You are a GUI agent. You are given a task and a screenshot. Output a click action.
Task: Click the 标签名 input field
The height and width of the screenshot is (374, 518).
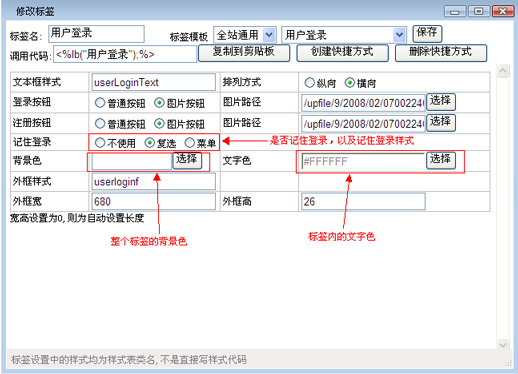[x=96, y=34]
